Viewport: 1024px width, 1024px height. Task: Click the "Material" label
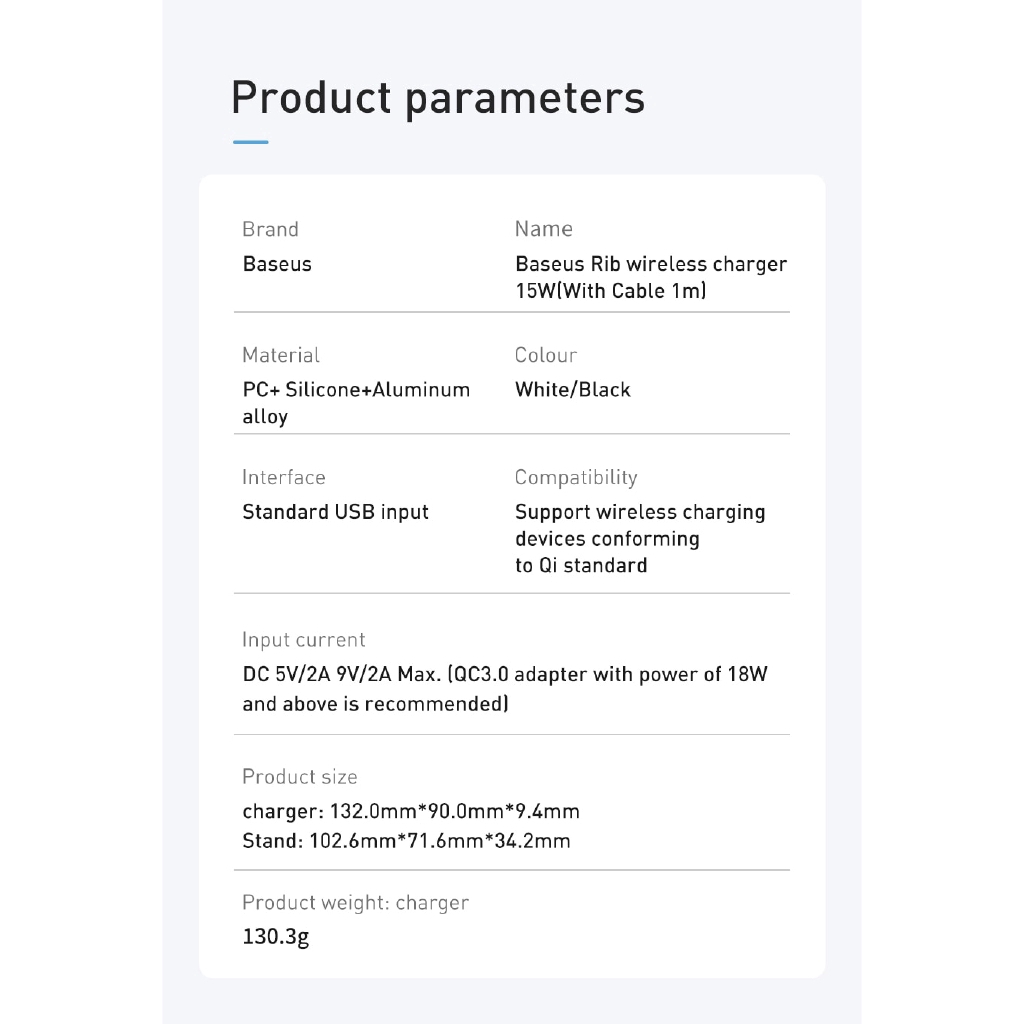(x=281, y=355)
